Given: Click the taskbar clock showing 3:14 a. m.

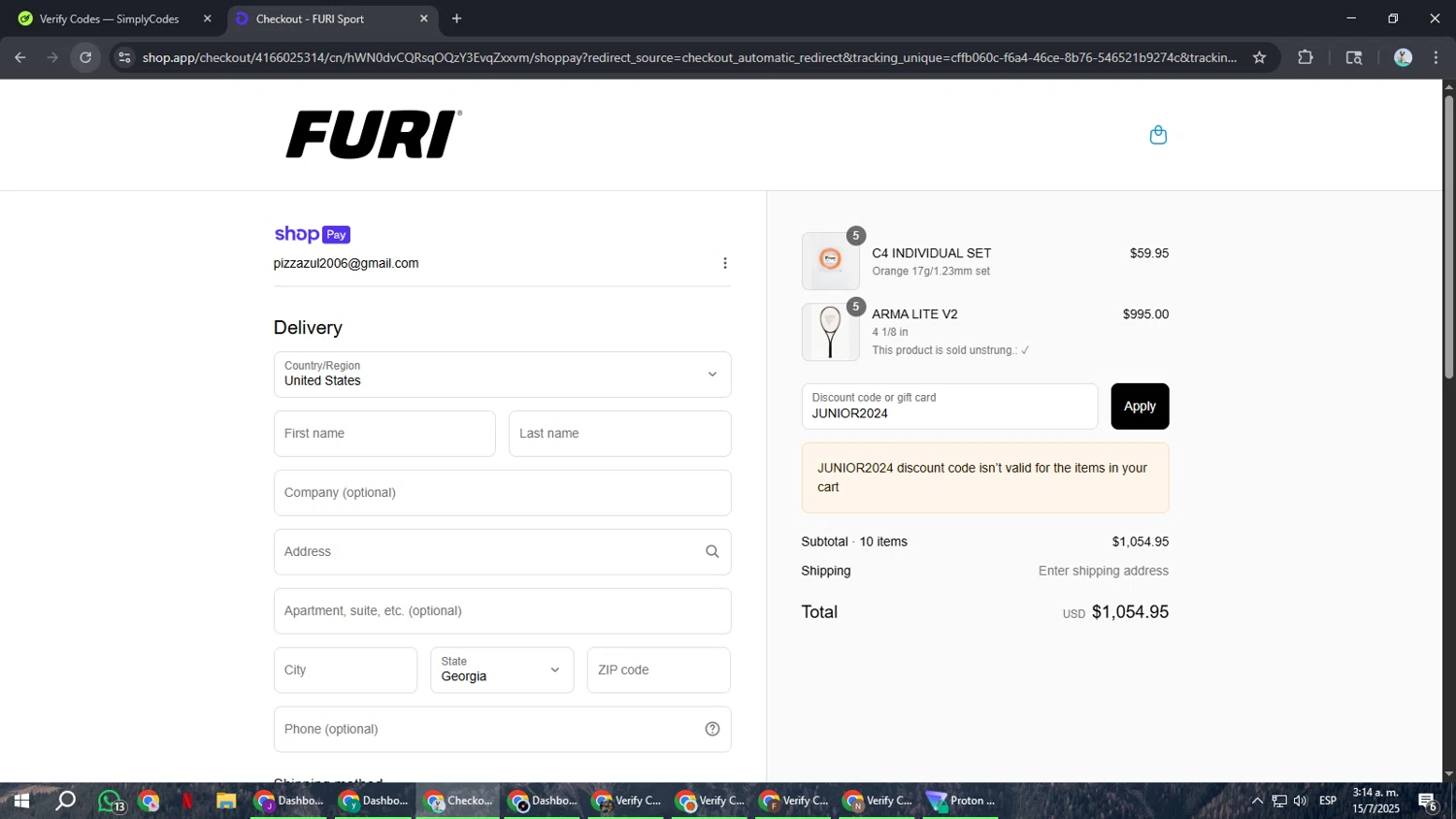Looking at the screenshot, I should click(1375, 801).
